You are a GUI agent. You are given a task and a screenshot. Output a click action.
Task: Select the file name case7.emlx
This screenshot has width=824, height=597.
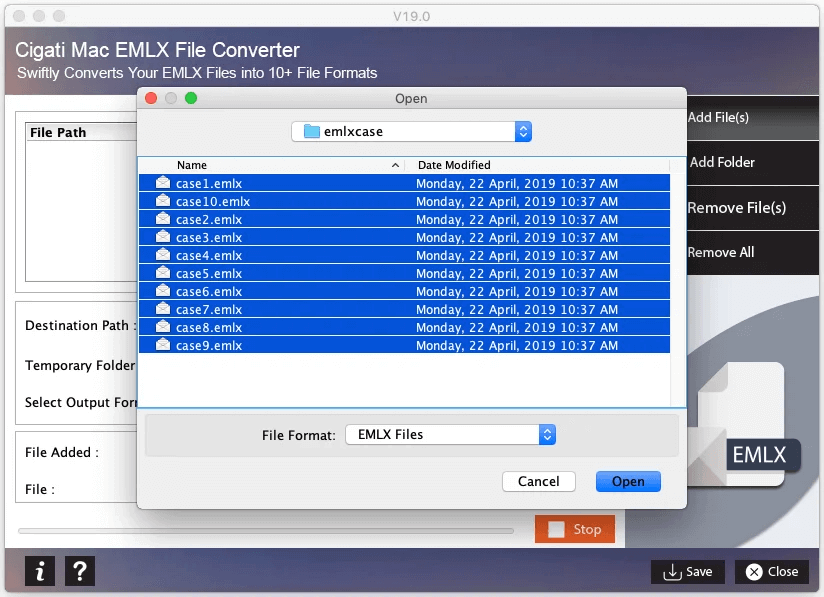coord(209,310)
